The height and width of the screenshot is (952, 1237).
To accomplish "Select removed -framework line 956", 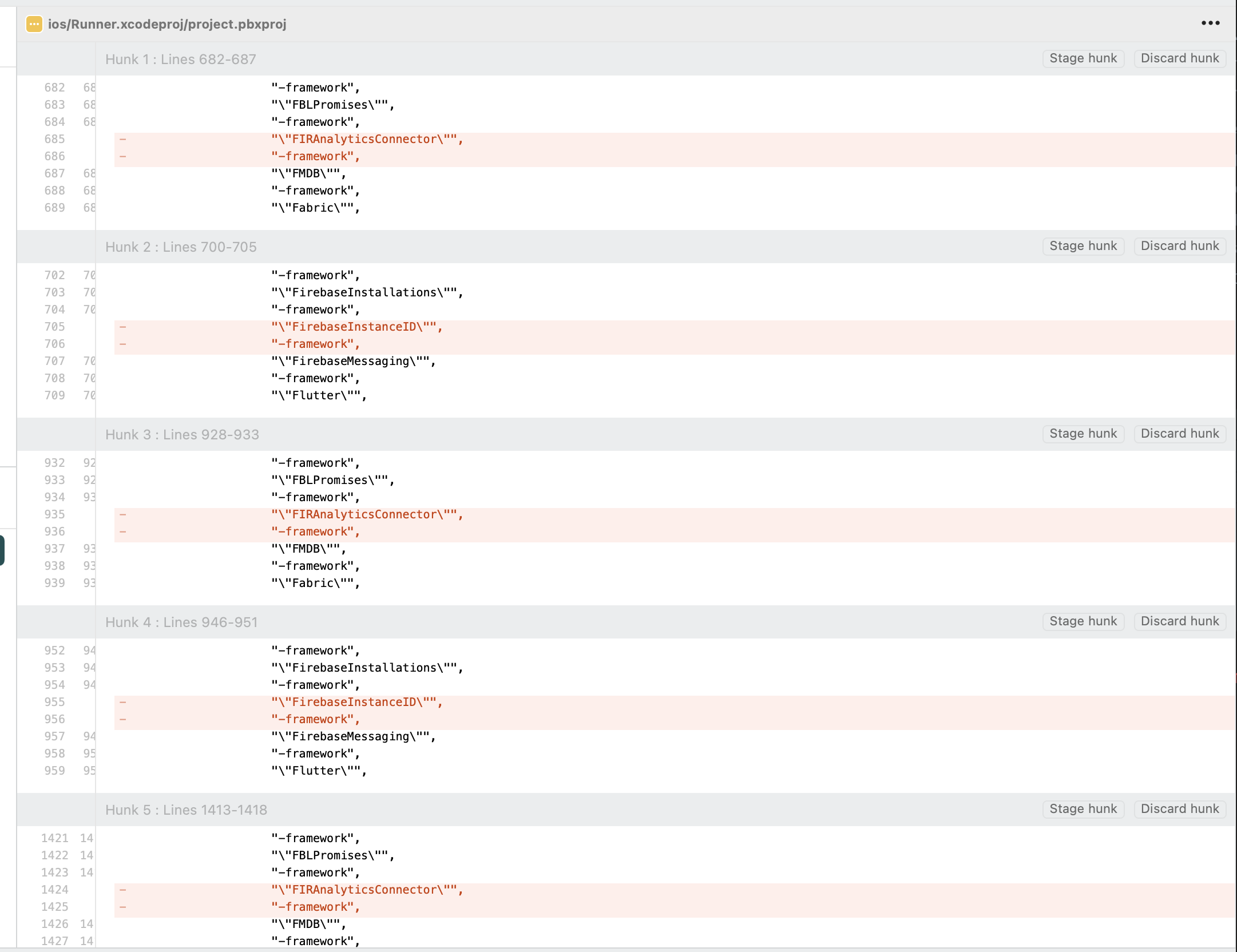I will click(315, 719).
